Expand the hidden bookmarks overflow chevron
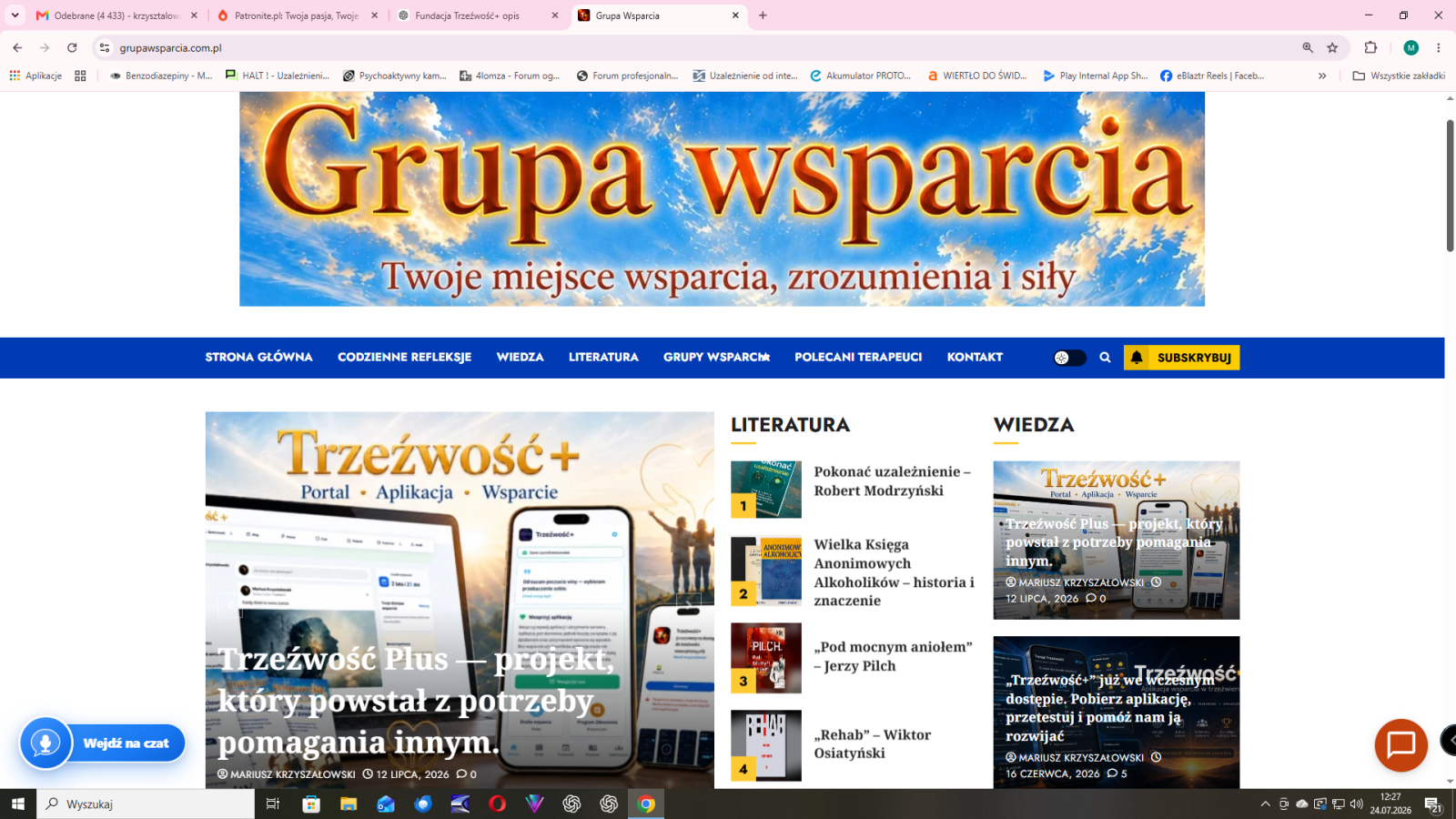Viewport: 1456px width, 819px height. click(x=1322, y=76)
